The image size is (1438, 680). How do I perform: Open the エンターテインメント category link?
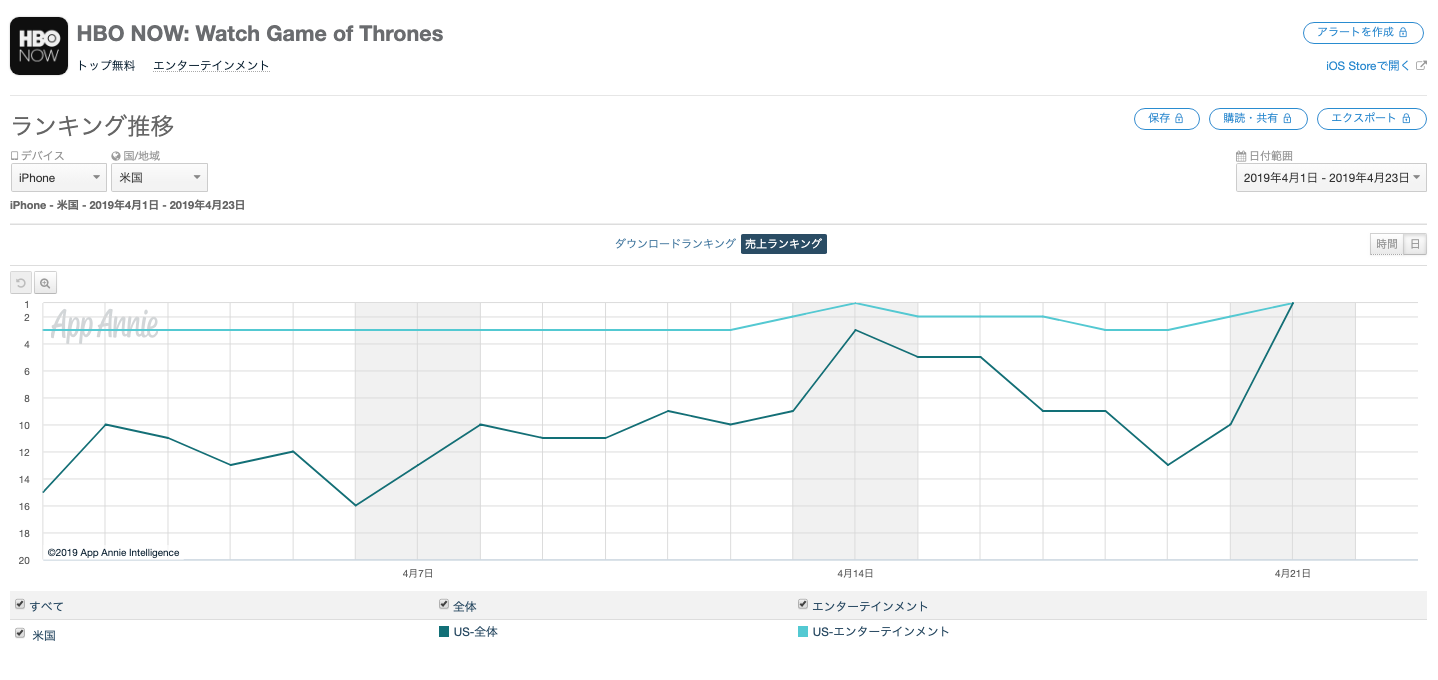point(211,66)
